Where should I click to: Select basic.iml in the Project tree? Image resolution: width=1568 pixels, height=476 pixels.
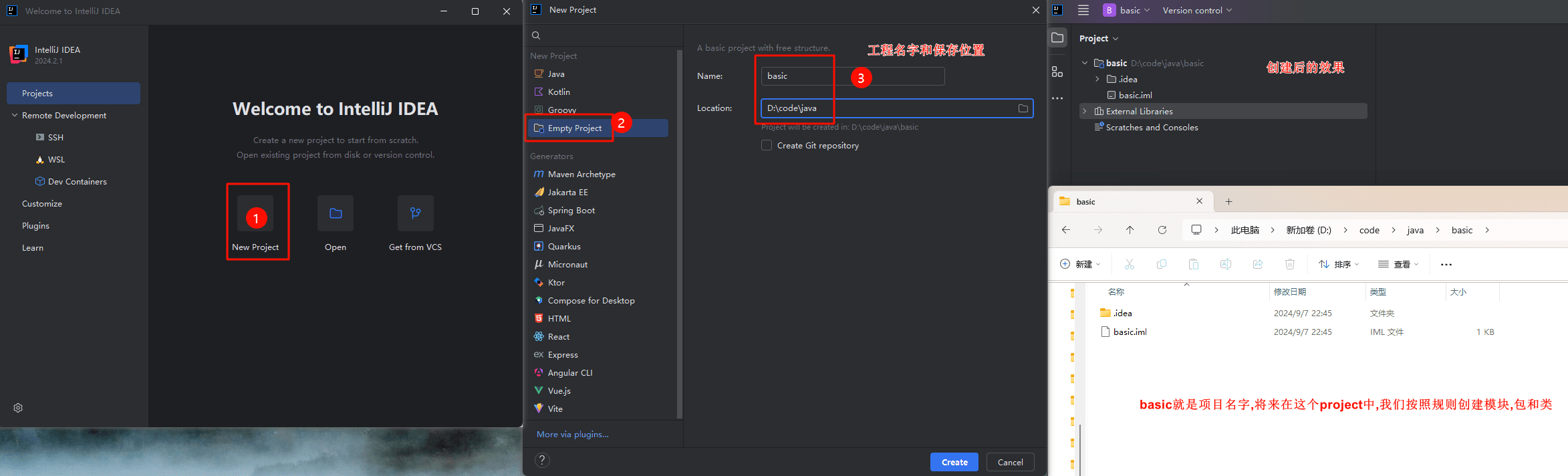click(x=1130, y=95)
